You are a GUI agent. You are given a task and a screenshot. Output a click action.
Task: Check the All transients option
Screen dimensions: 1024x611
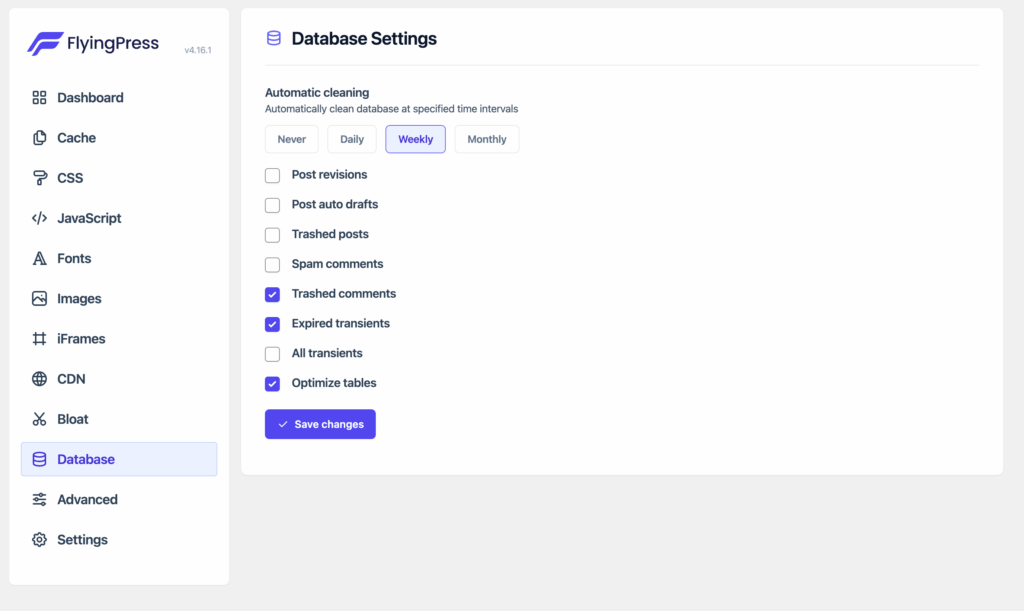(271, 353)
